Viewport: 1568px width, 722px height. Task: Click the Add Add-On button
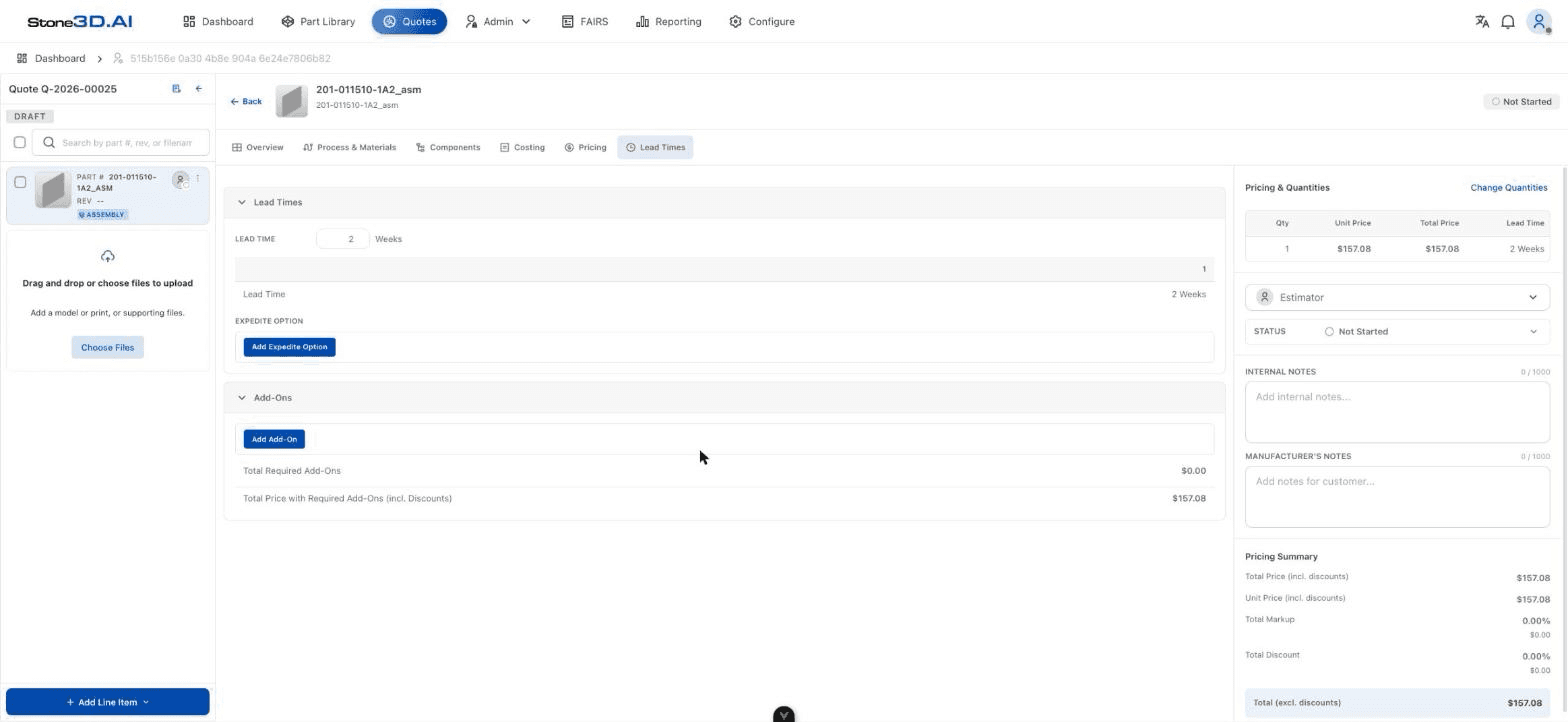click(x=274, y=439)
